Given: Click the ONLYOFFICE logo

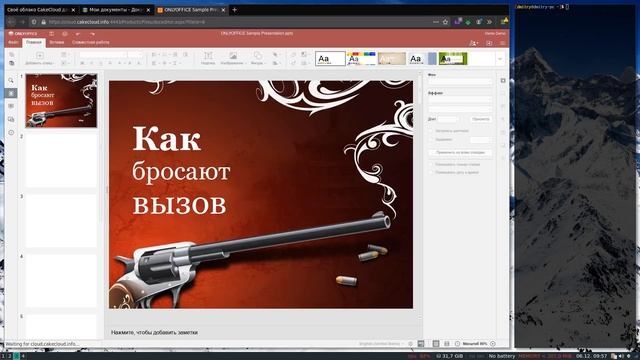Looking at the screenshot, I should [x=23, y=33].
